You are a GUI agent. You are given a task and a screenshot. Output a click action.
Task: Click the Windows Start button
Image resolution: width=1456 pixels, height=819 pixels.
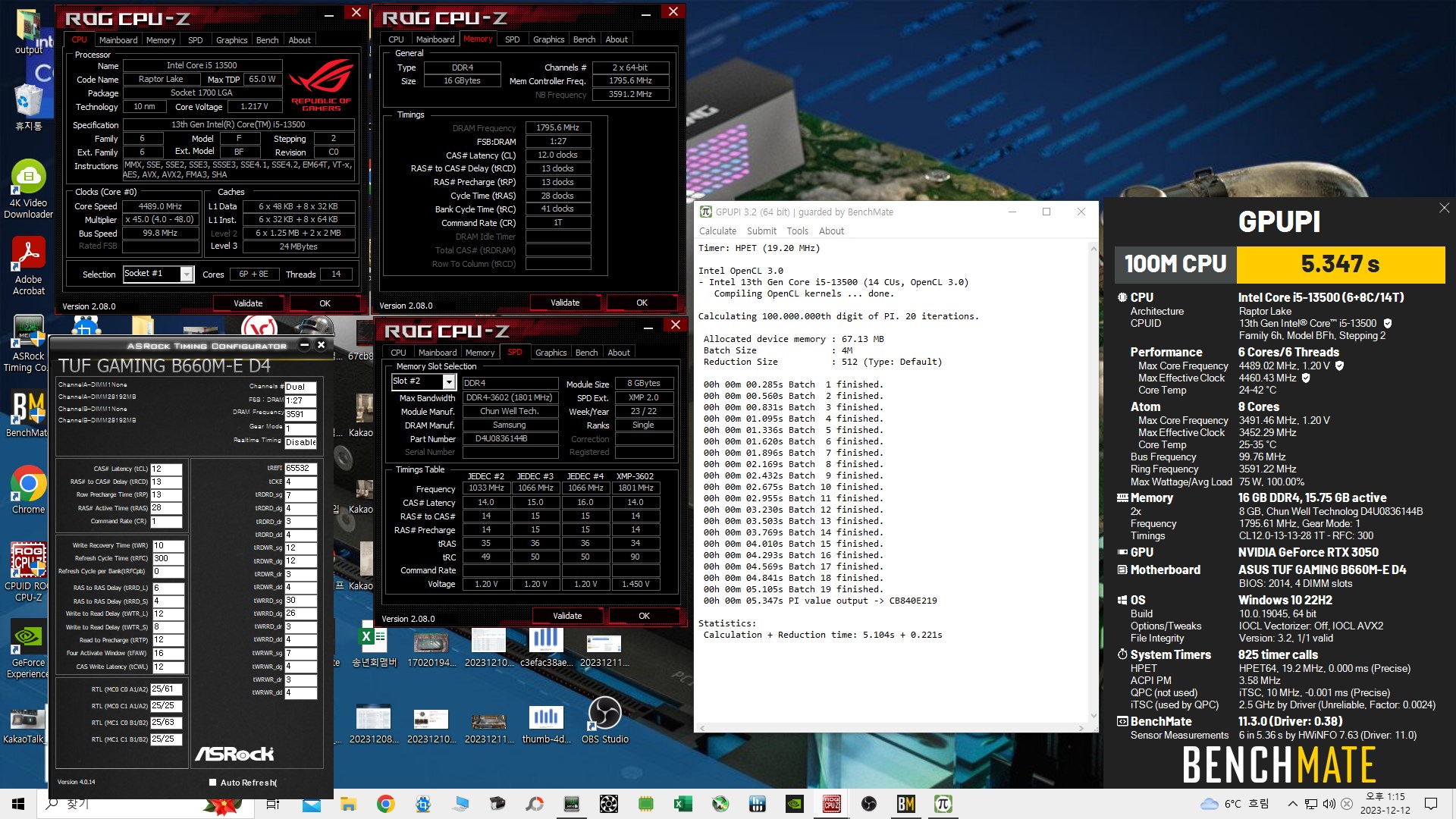(x=18, y=804)
